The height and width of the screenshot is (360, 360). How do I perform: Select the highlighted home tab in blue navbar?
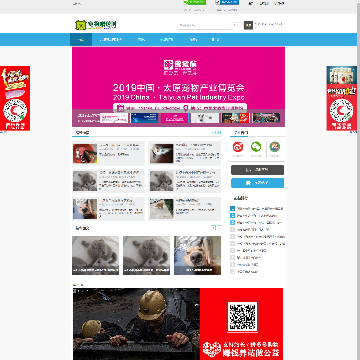click(x=81, y=40)
